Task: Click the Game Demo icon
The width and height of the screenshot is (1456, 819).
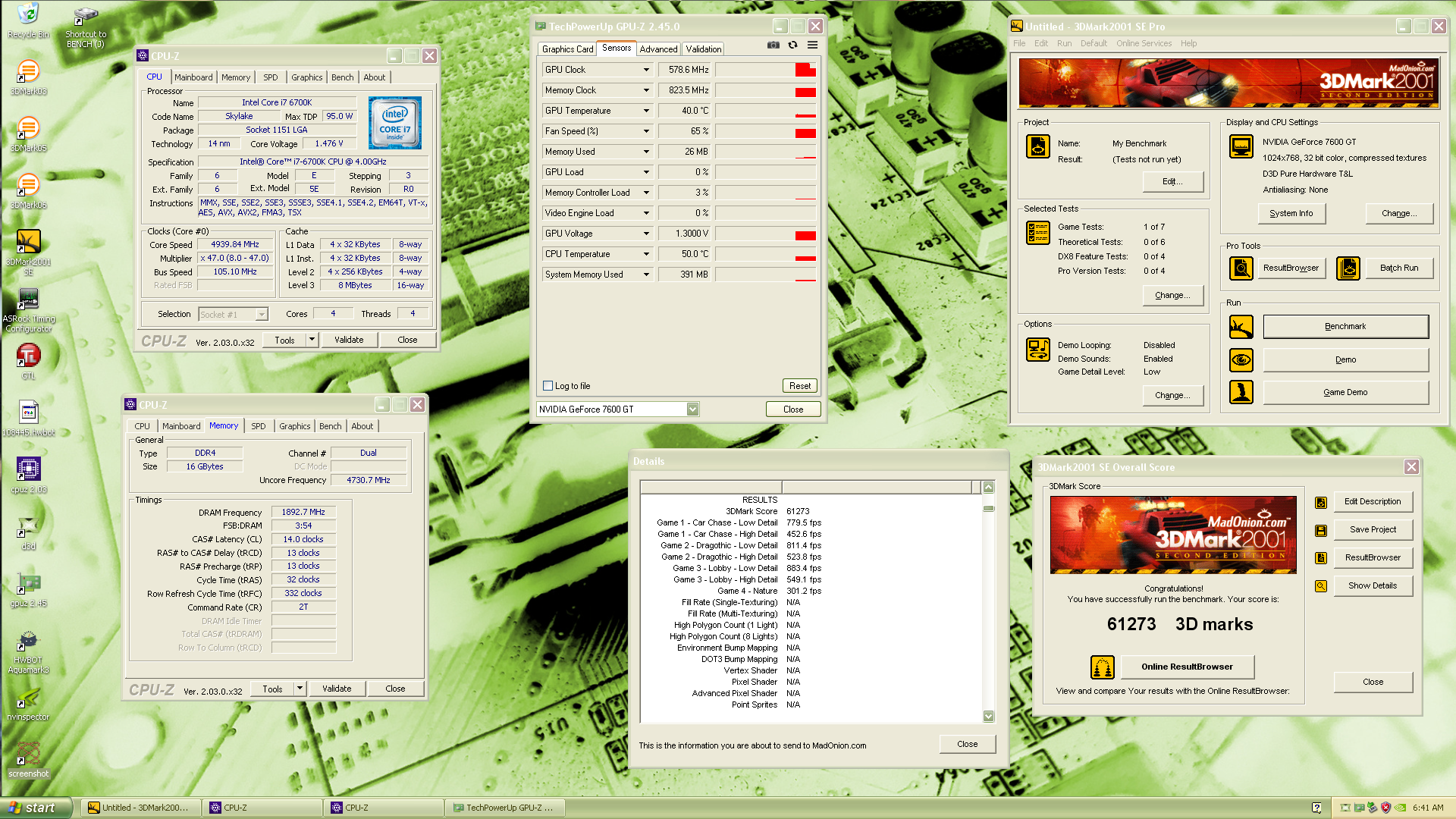Action: 1241,392
